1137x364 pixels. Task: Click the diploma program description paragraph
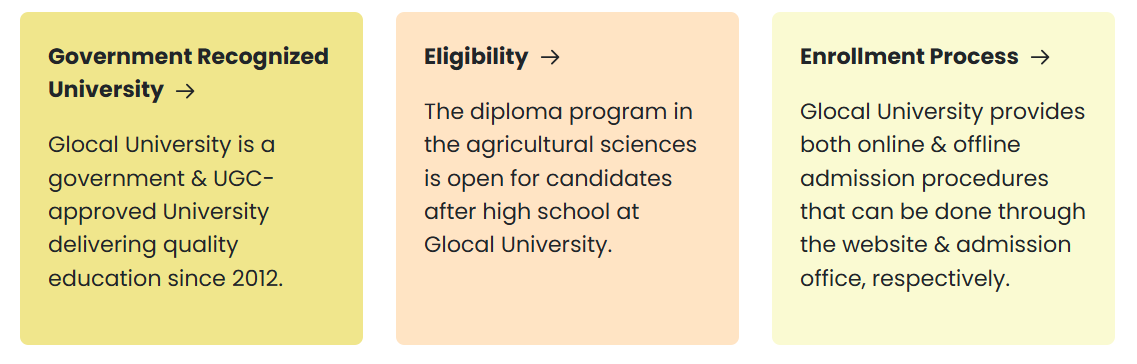(561, 178)
